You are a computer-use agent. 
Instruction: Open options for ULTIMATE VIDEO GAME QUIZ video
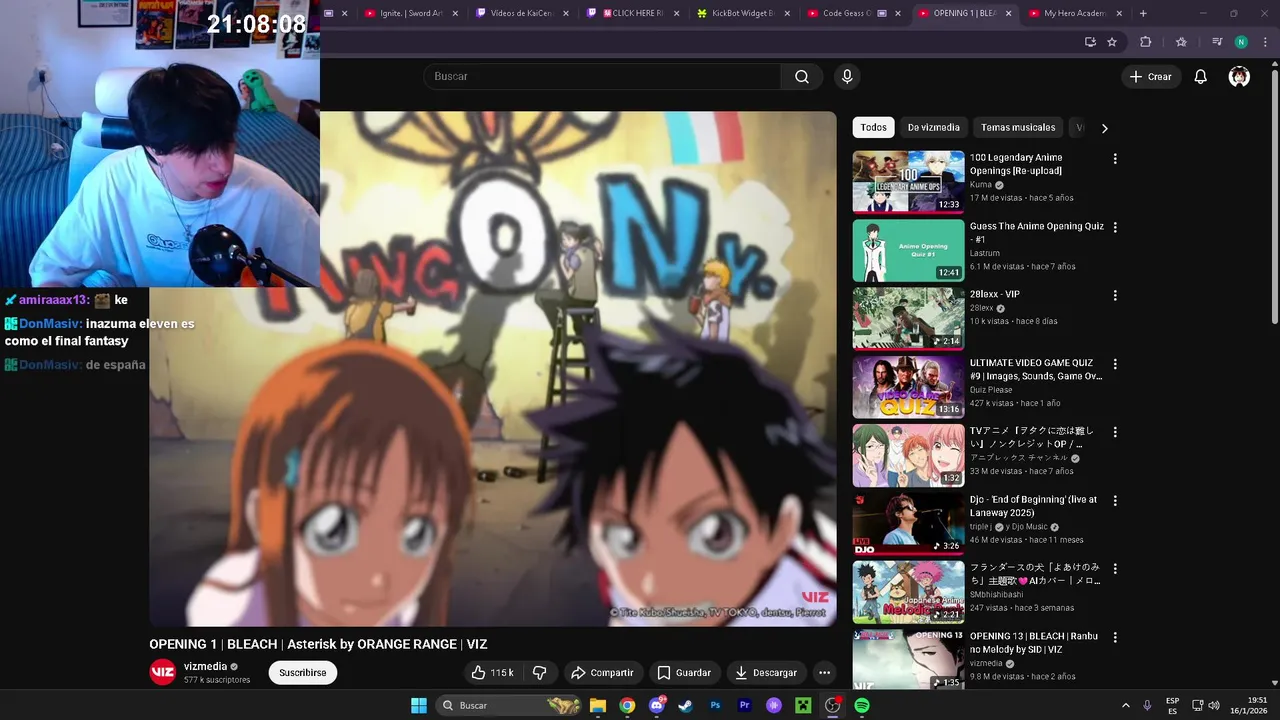pyautogui.click(x=1115, y=364)
